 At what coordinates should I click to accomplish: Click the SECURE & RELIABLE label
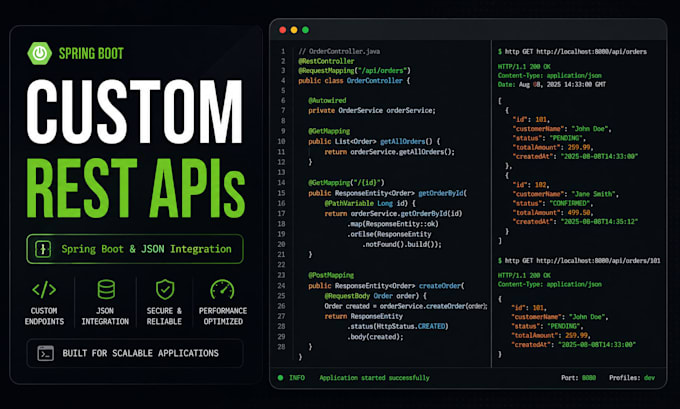pyautogui.click(x=164, y=316)
